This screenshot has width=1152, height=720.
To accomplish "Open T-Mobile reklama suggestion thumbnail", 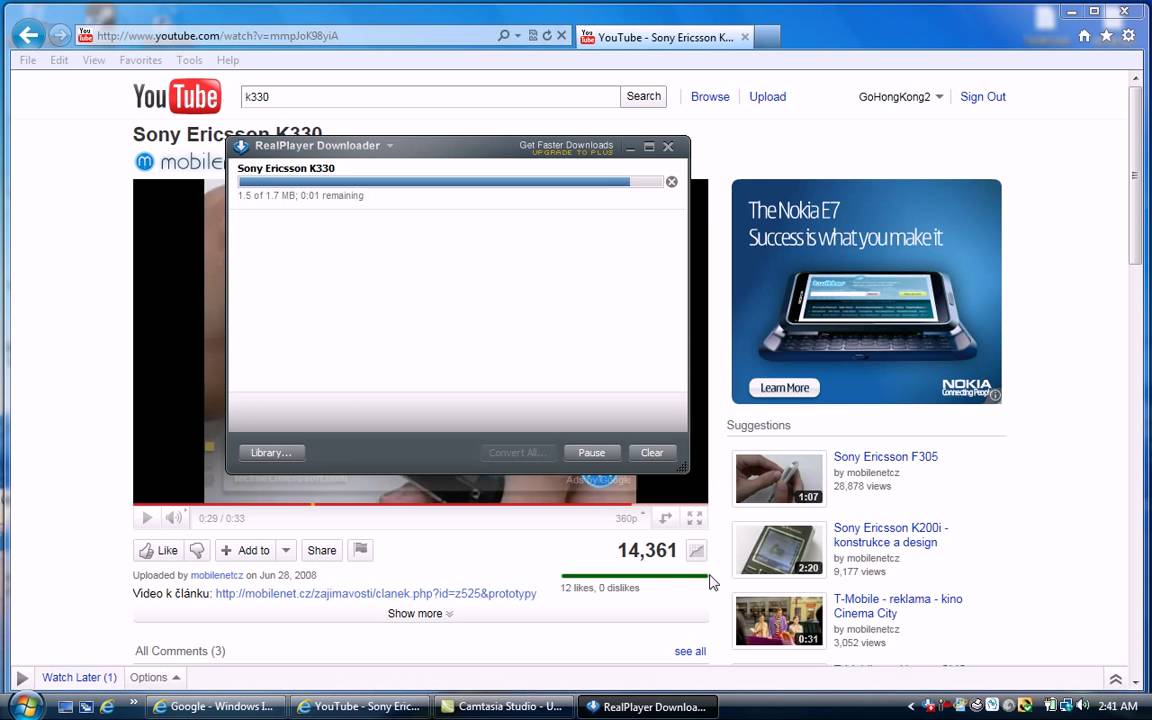I will tap(779, 621).
